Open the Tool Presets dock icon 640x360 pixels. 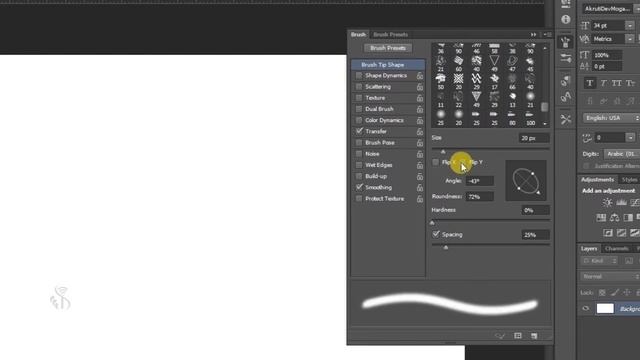tap(566, 119)
